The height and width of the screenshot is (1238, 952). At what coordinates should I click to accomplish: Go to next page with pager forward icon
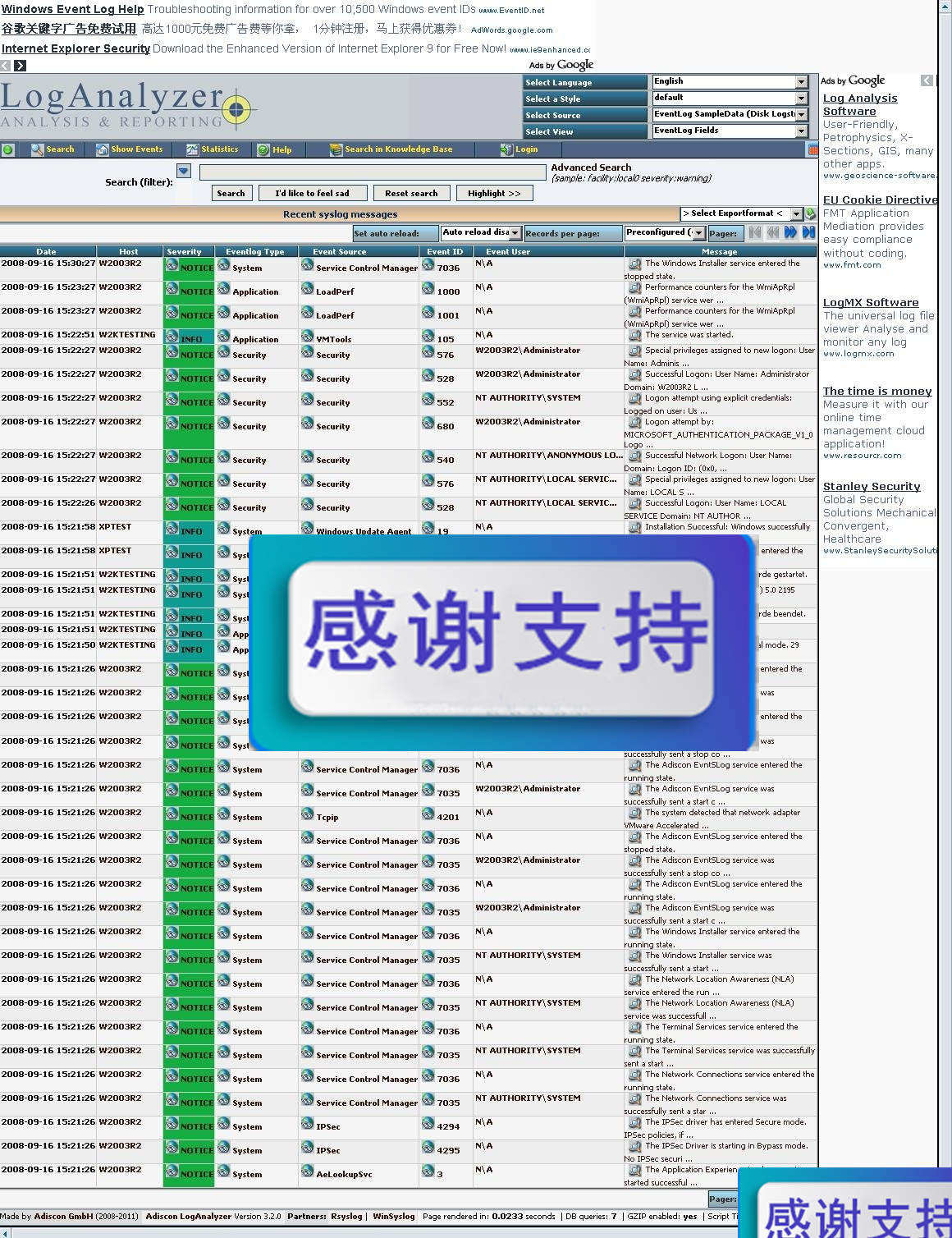pos(791,233)
